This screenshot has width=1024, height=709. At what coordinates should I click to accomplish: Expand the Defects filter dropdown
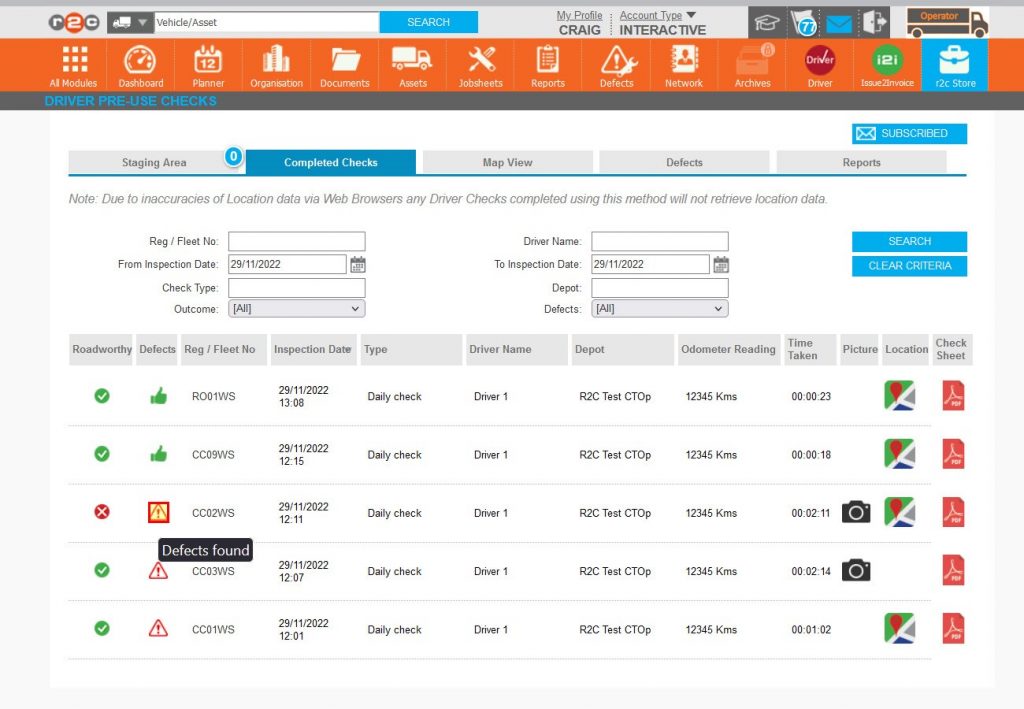coord(659,309)
